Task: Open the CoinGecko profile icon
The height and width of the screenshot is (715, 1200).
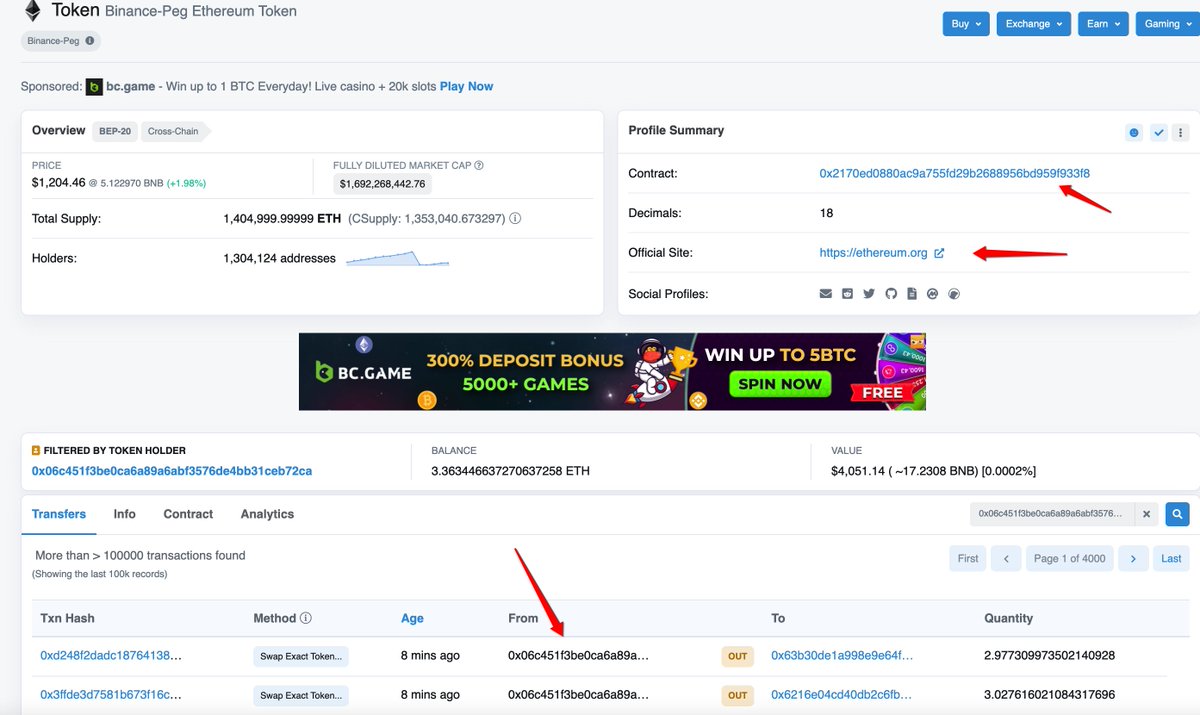Action: point(954,294)
